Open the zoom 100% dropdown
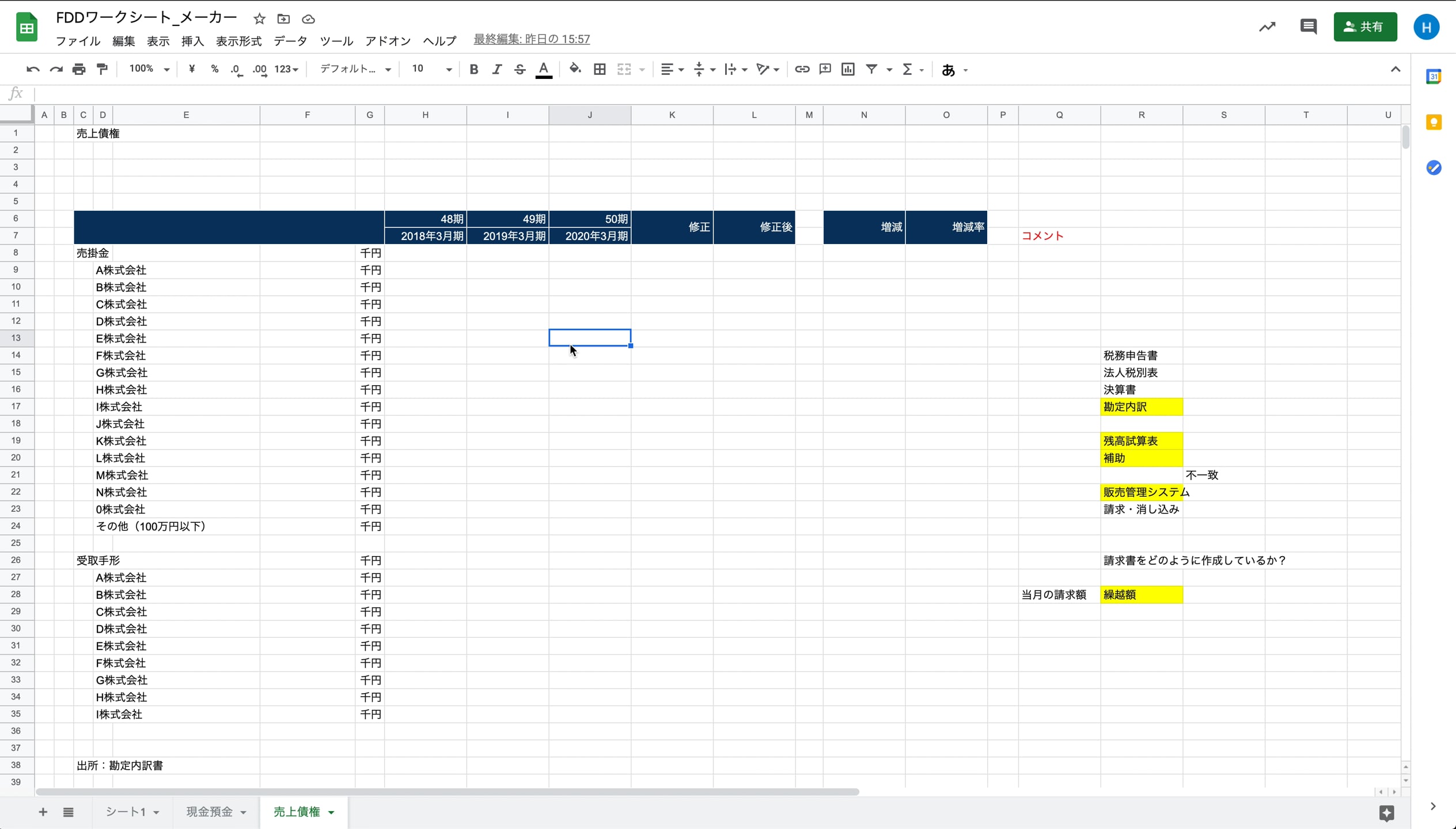Screen dimensions: 1456x829 149,69
